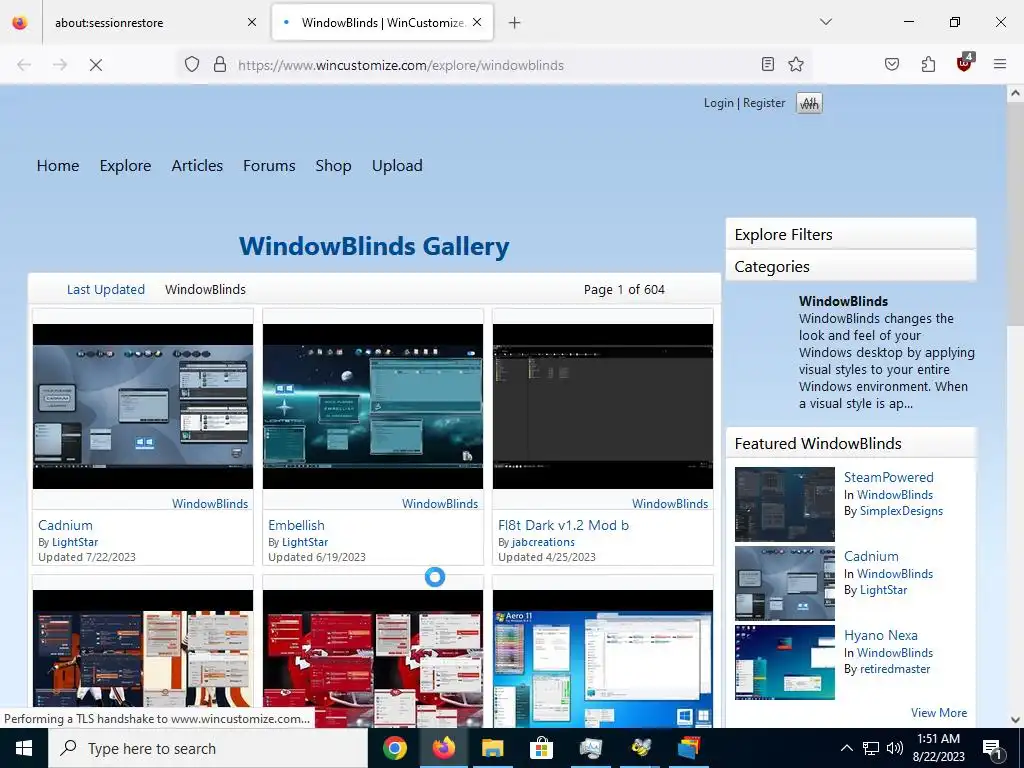Close the about:sessionrestore tab
1024x768 pixels.
(252, 22)
